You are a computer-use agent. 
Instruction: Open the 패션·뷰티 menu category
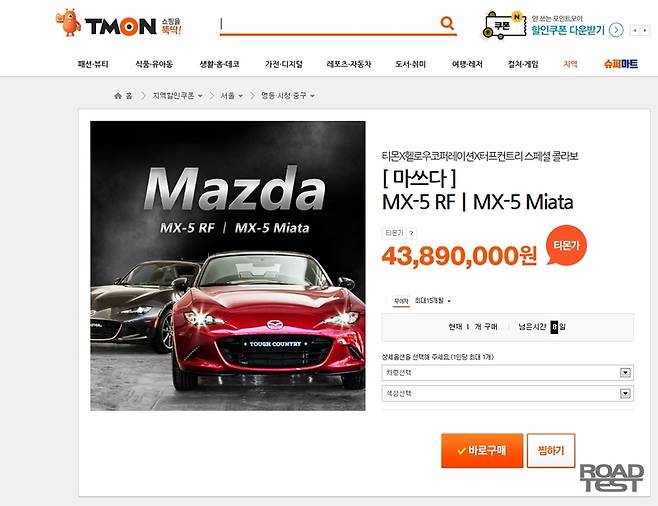click(x=93, y=64)
